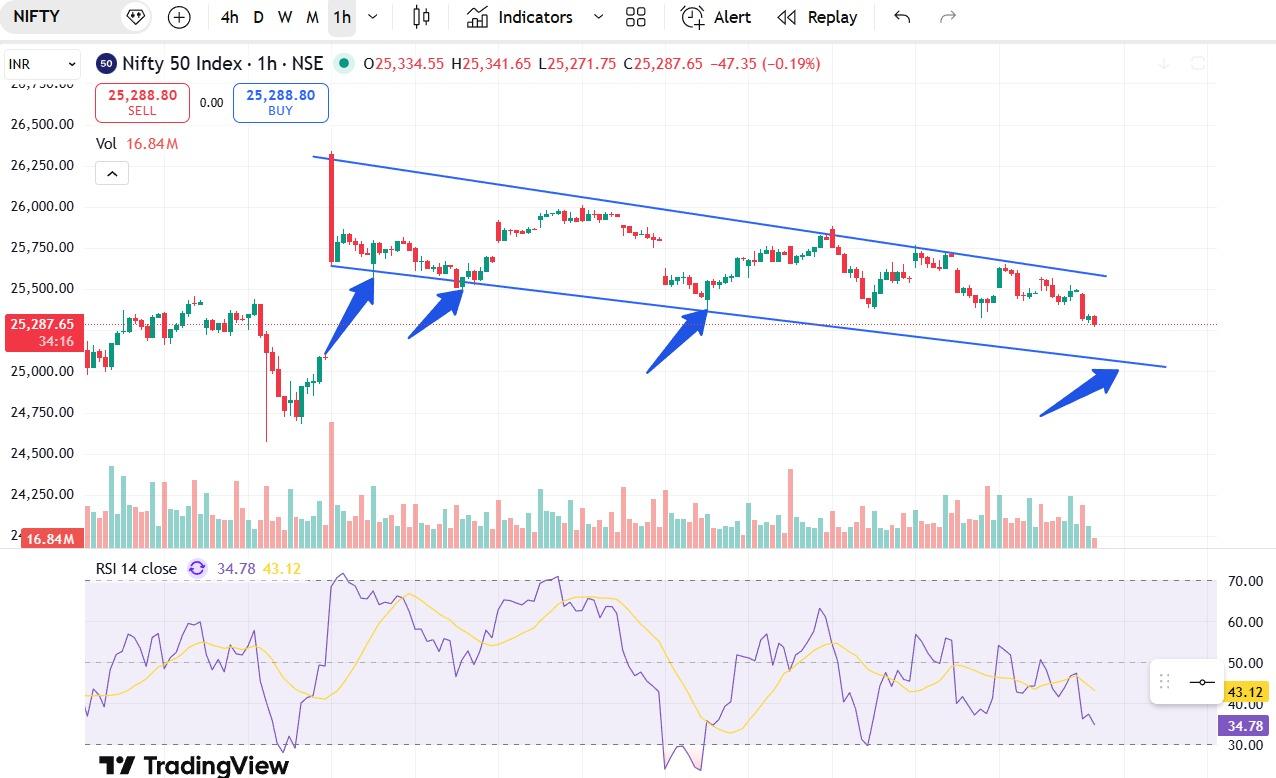Image resolution: width=1276 pixels, height=778 pixels.
Task: Click the 25,288.80 BUY button
Action: pyautogui.click(x=281, y=102)
